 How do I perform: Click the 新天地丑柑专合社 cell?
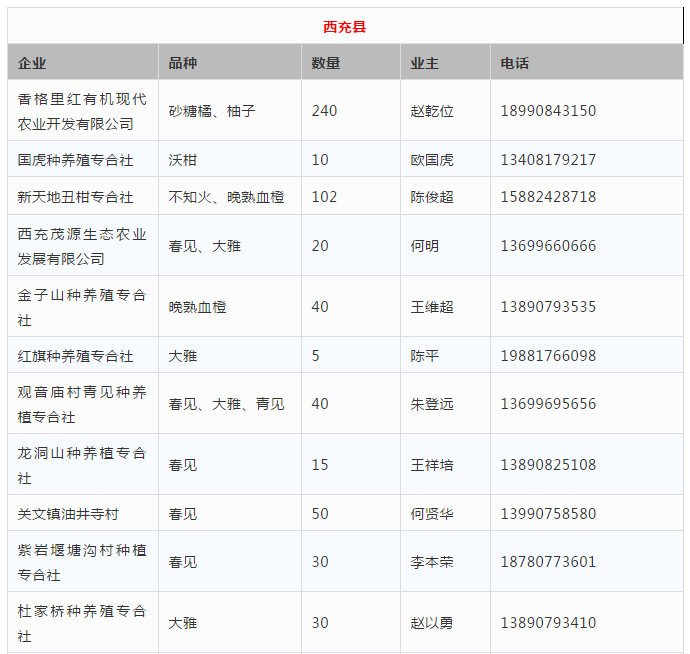click(x=76, y=197)
